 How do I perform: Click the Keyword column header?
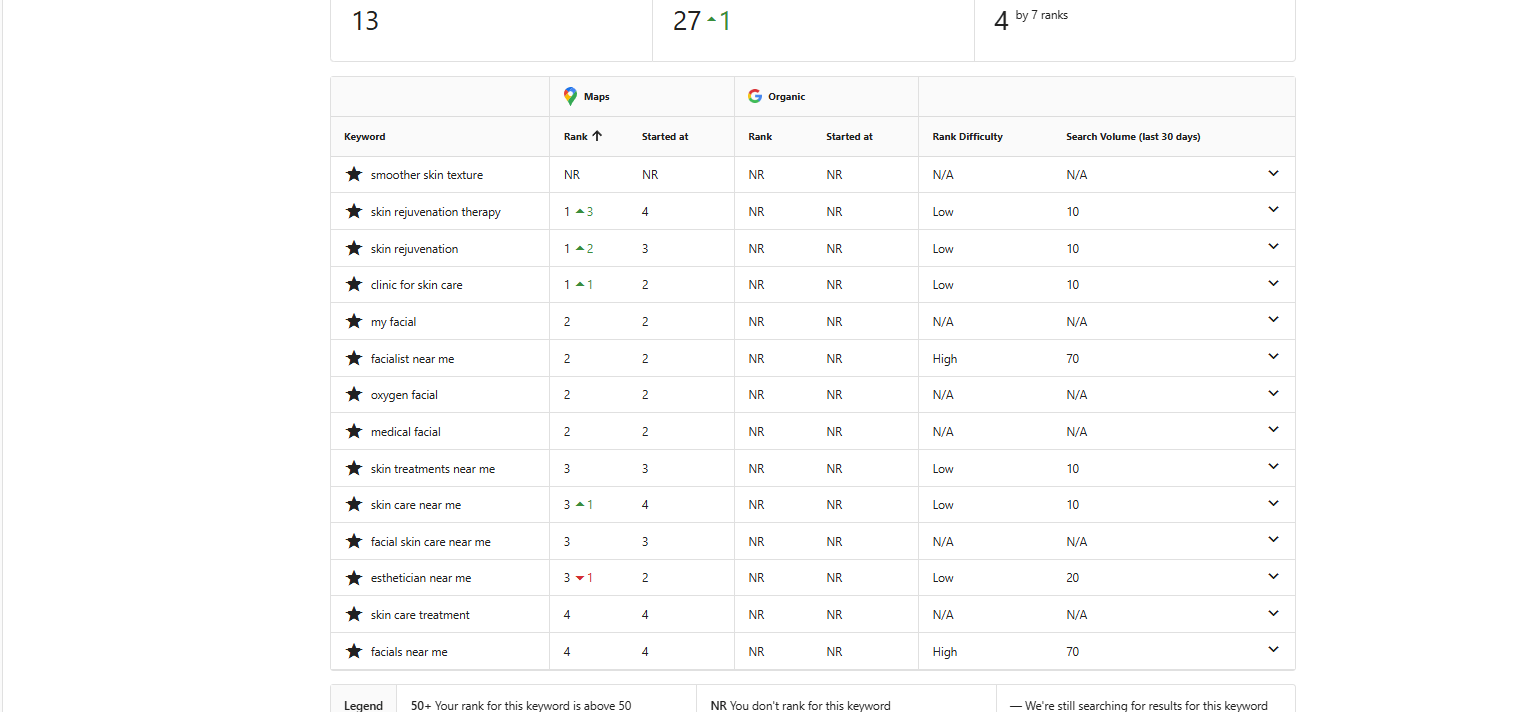[x=365, y=137]
